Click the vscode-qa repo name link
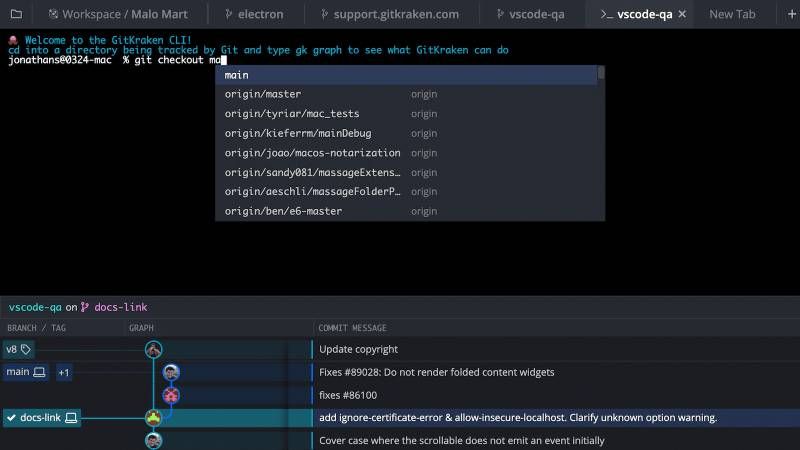Viewport: 800px width, 450px height. 35,307
